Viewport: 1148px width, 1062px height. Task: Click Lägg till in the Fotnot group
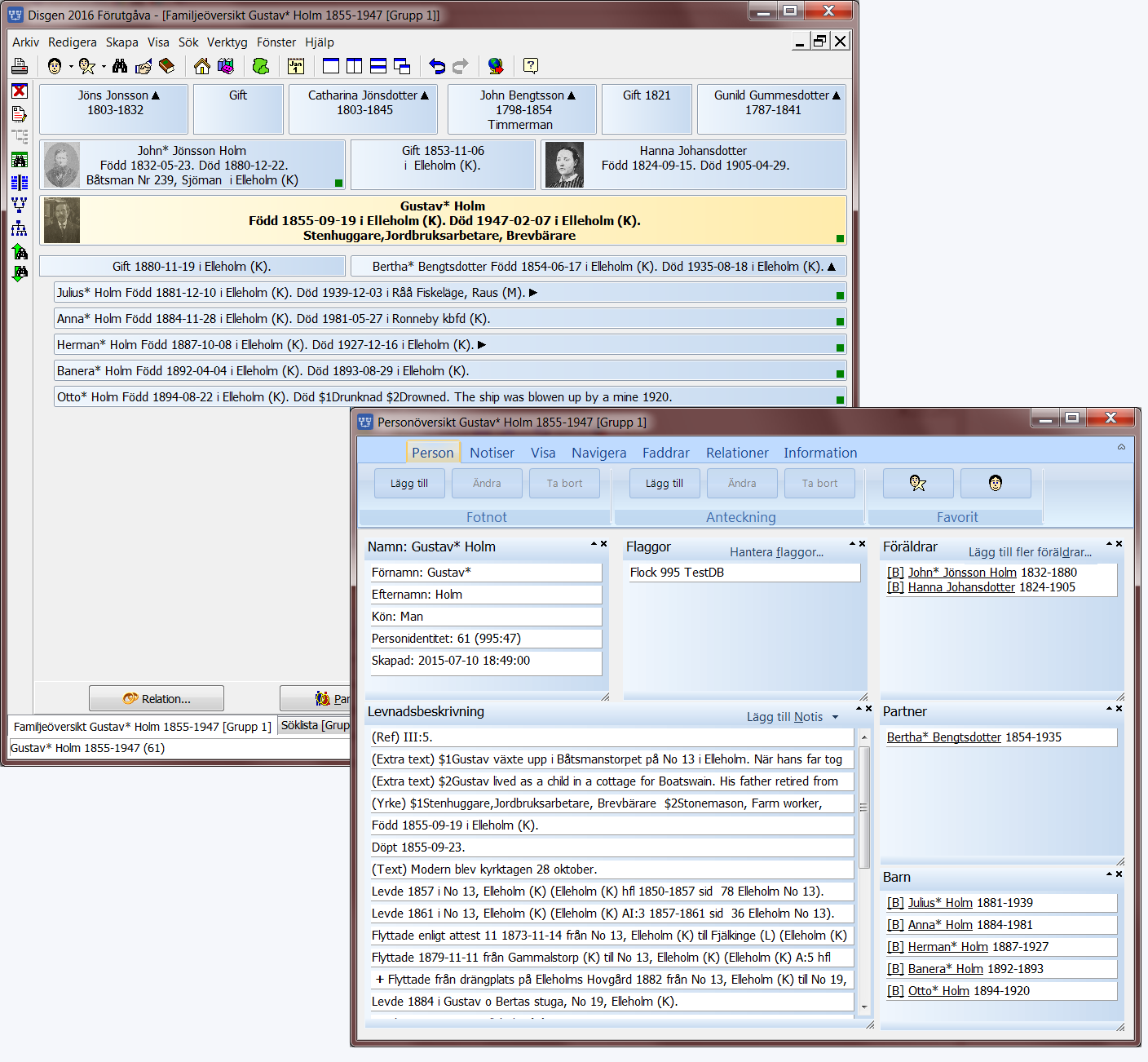pyautogui.click(x=409, y=483)
